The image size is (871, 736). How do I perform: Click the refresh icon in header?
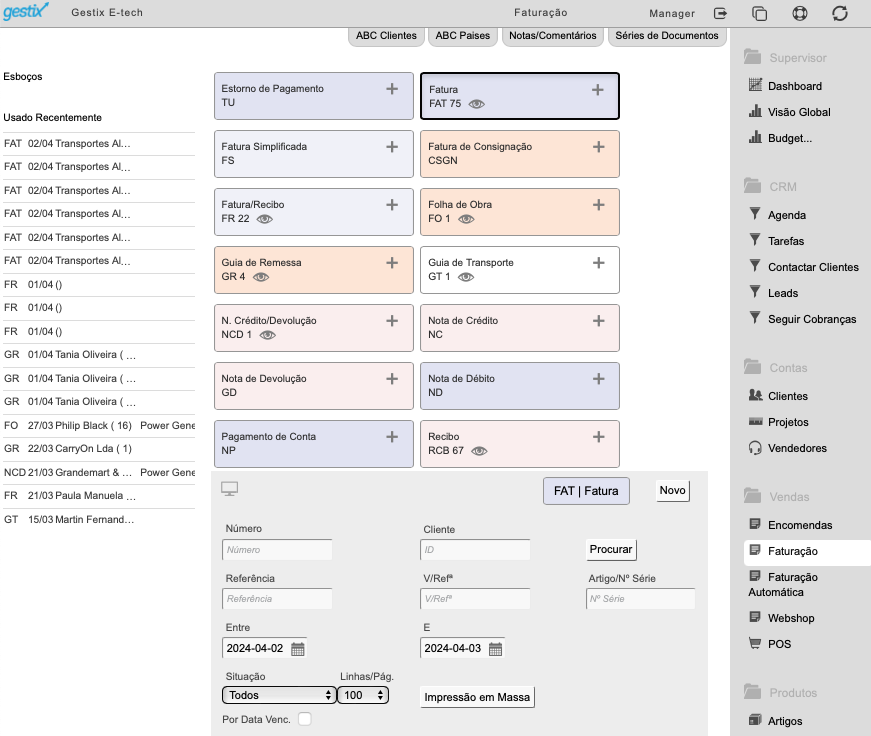pyautogui.click(x=840, y=13)
